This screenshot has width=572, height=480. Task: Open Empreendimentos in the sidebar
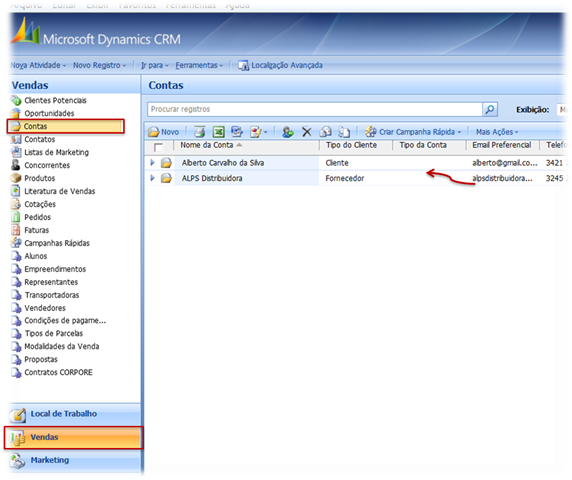point(55,269)
